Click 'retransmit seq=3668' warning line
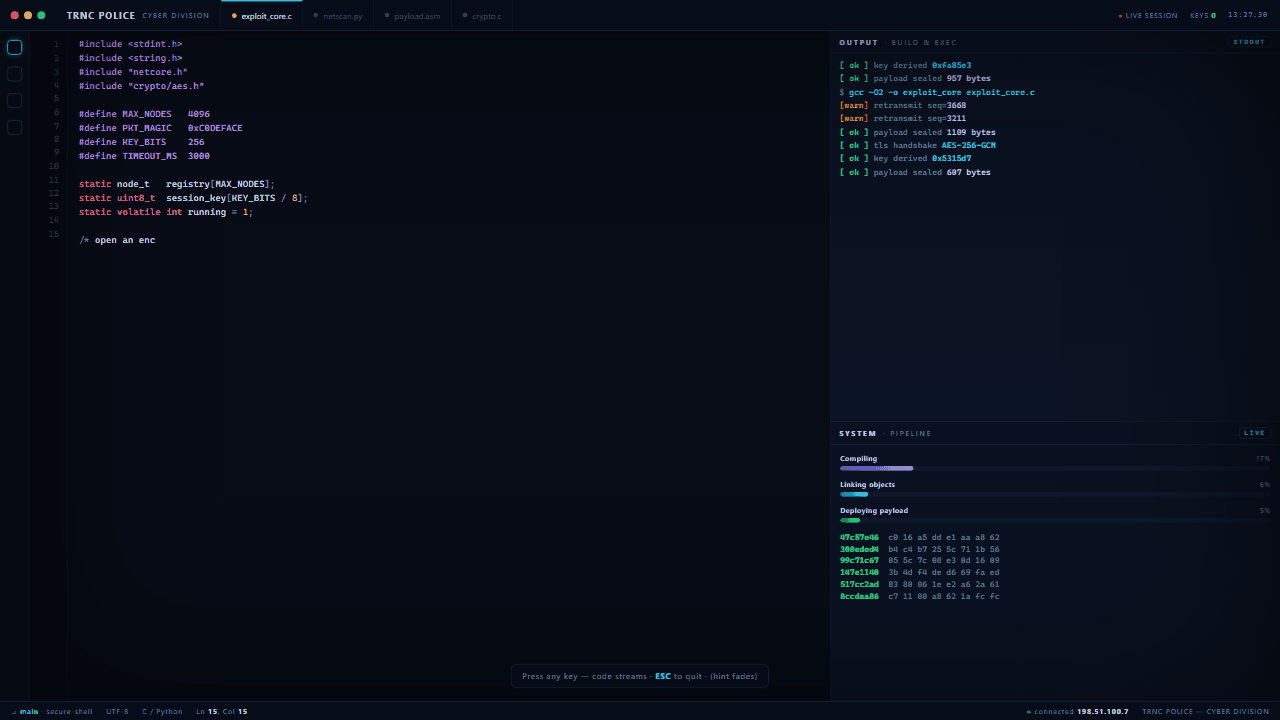Image resolution: width=1280 pixels, height=720 pixels. [903, 105]
